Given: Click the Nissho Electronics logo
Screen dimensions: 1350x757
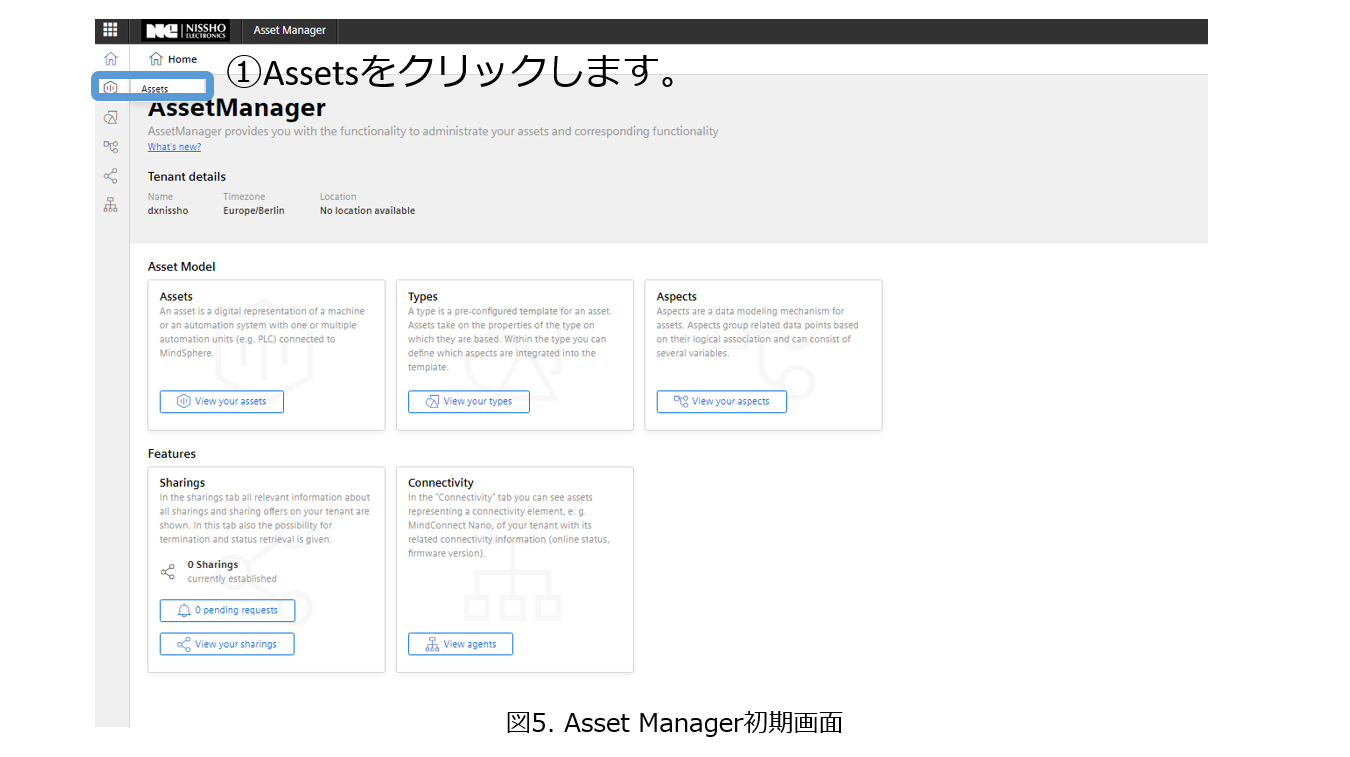Looking at the screenshot, I should click(x=186, y=30).
